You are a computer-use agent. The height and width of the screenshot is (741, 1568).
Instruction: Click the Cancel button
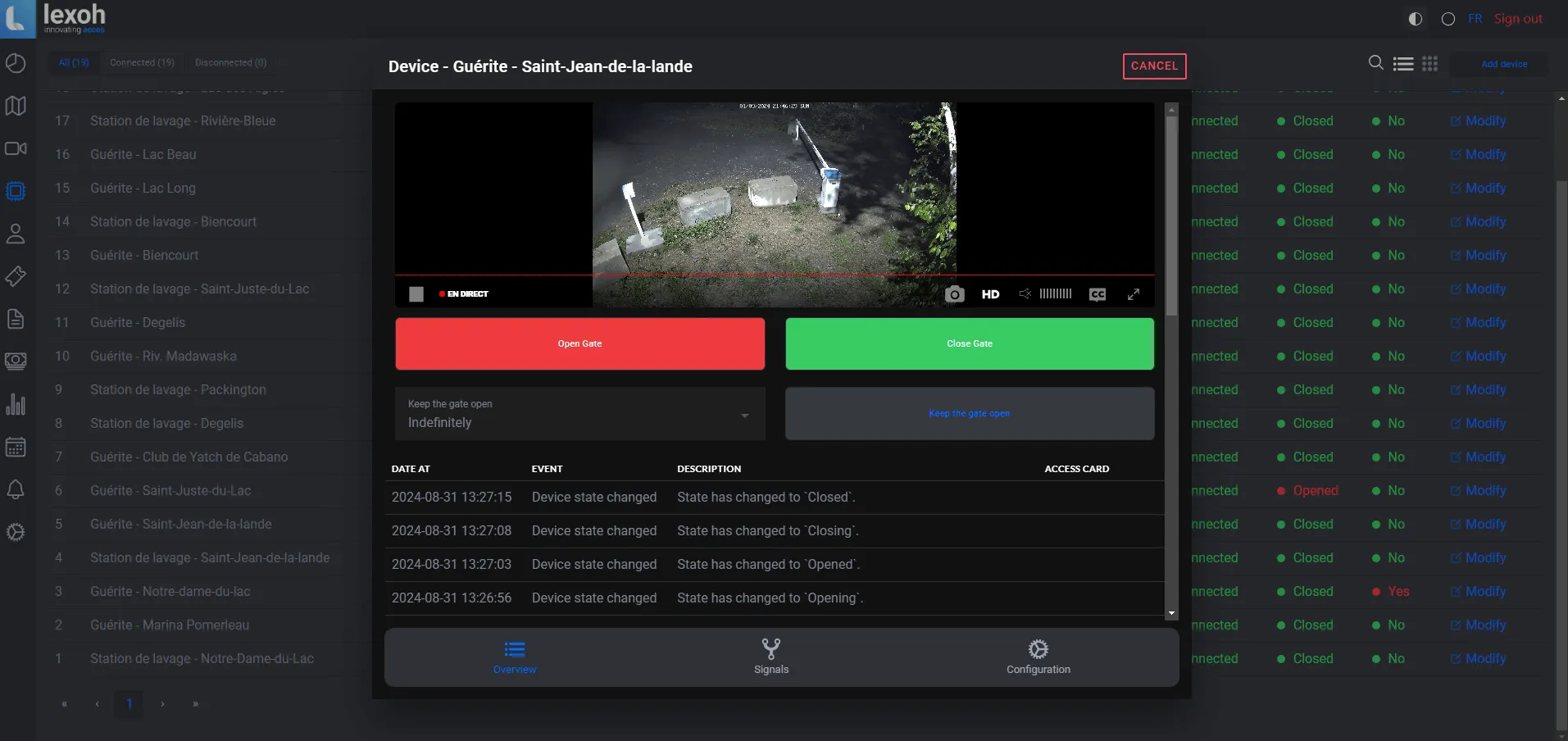click(x=1154, y=66)
